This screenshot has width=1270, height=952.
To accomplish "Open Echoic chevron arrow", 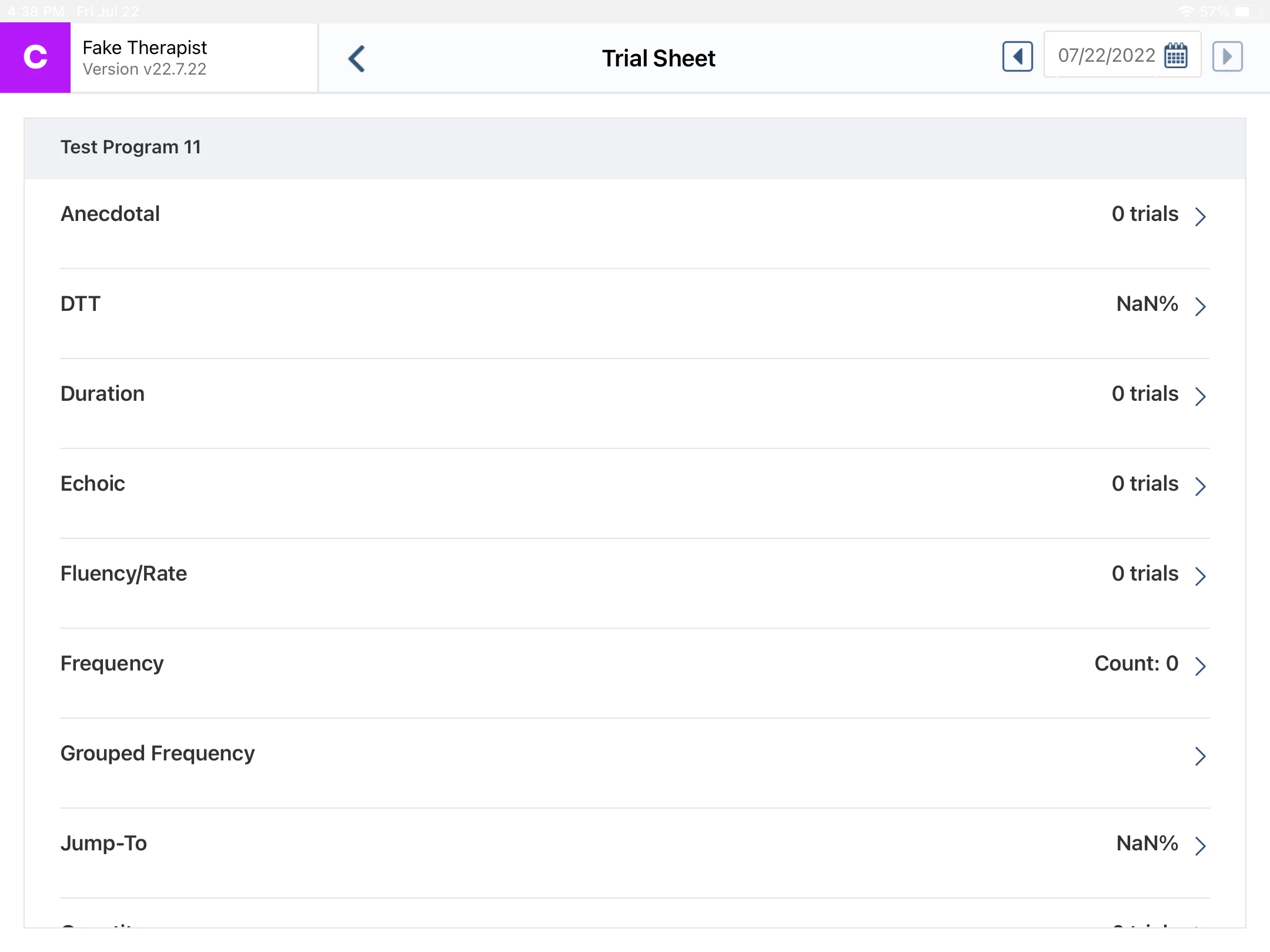I will coord(1200,485).
